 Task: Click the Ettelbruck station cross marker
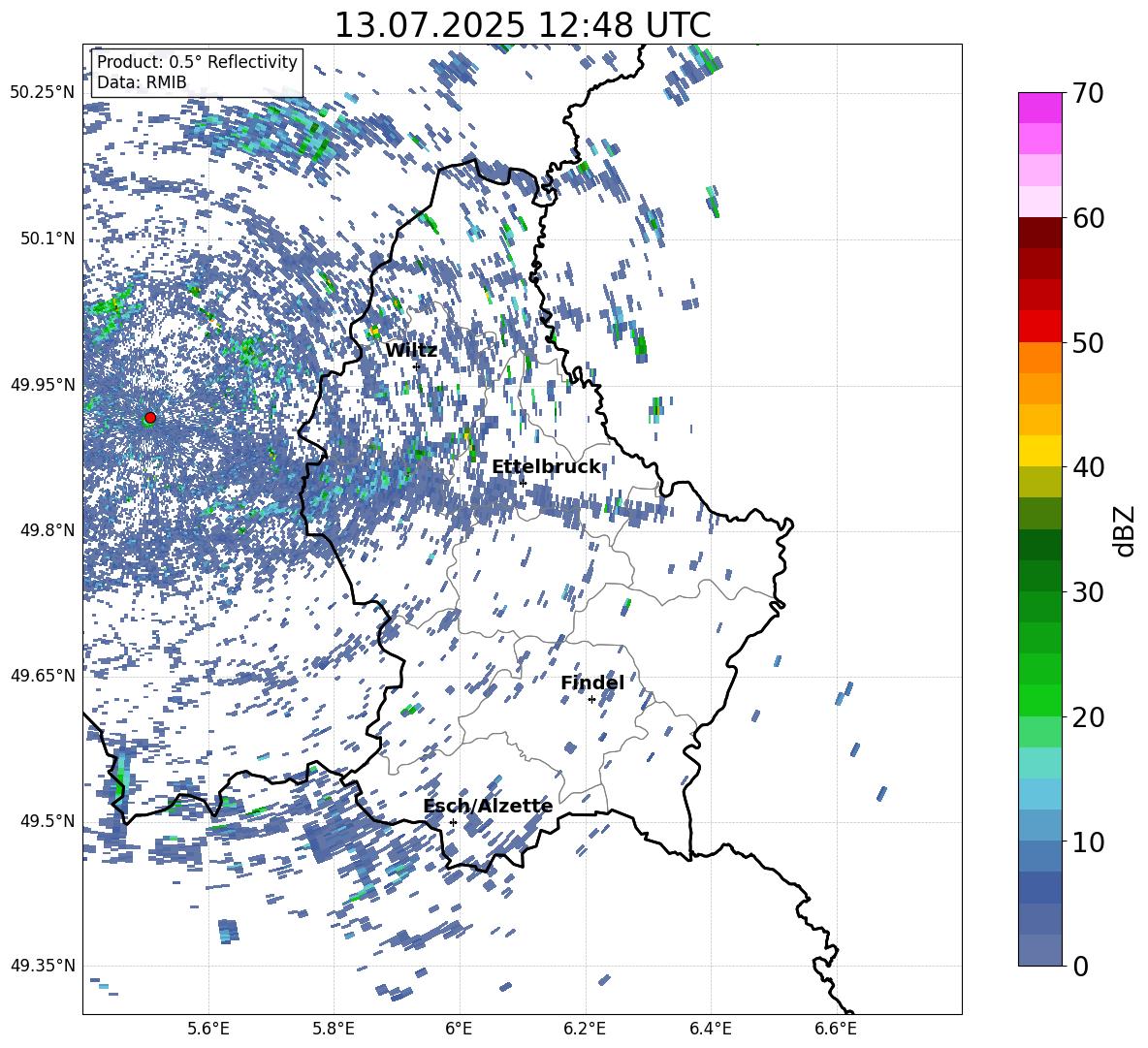(522, 483)
